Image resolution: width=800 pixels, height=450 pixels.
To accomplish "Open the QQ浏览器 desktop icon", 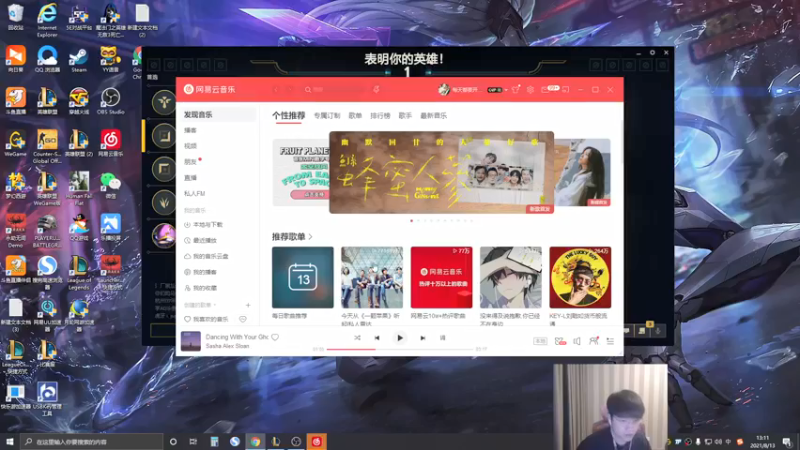I will click(x=47, y=59).
